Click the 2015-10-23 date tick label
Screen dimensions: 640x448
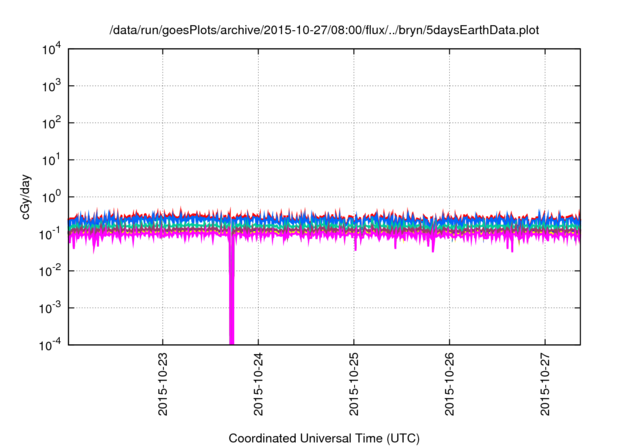pos(163,384)
